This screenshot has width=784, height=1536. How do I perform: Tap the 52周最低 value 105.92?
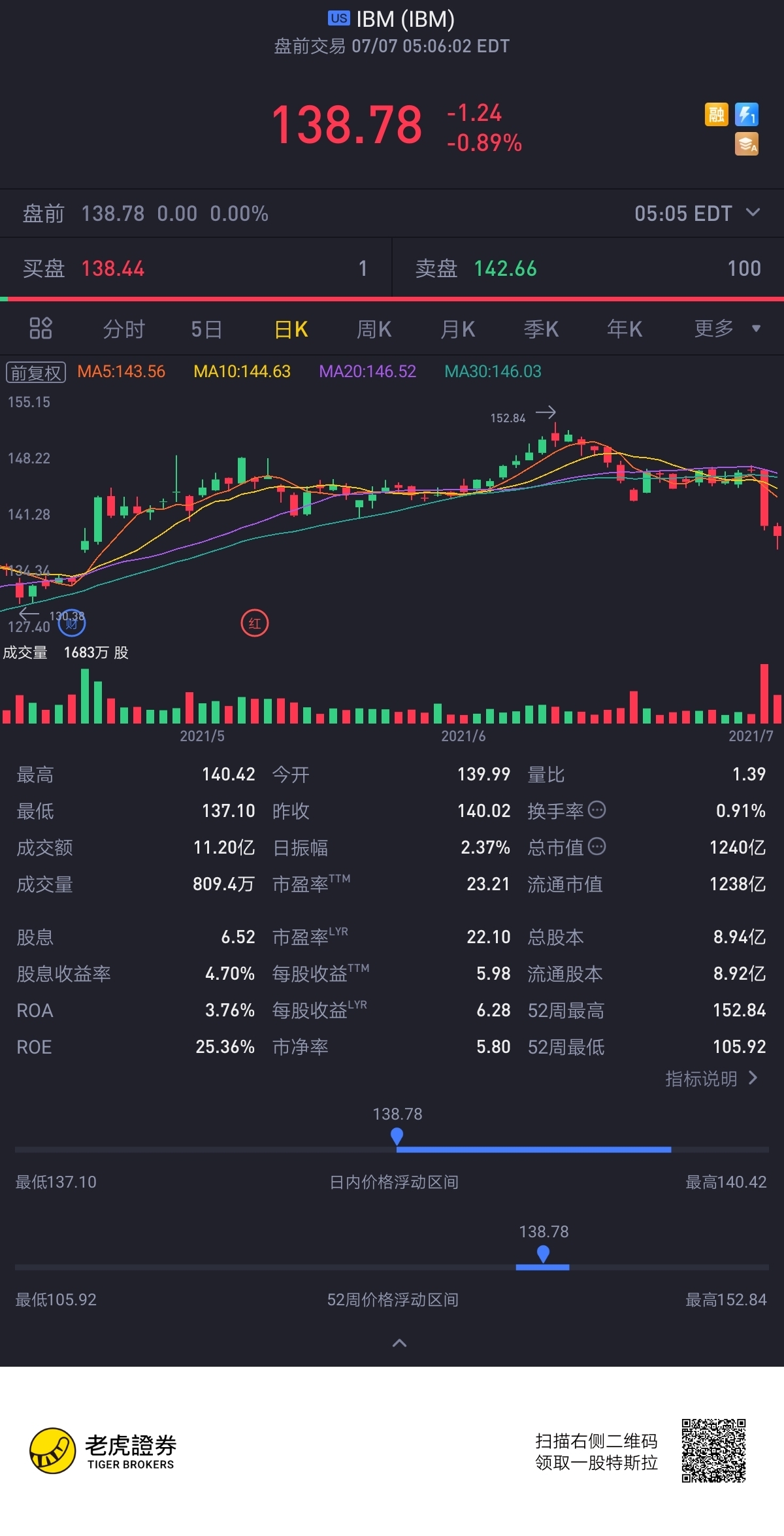[739, 1046]
